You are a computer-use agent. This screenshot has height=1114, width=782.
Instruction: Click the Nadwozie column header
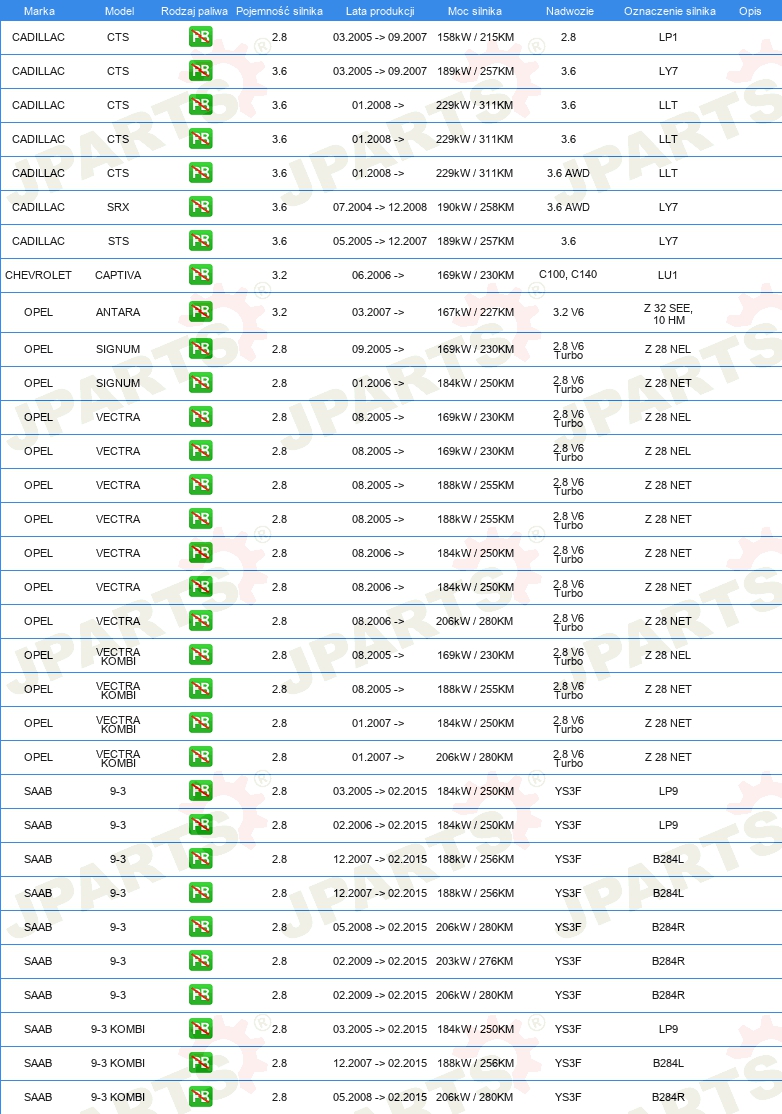[570, 11]
